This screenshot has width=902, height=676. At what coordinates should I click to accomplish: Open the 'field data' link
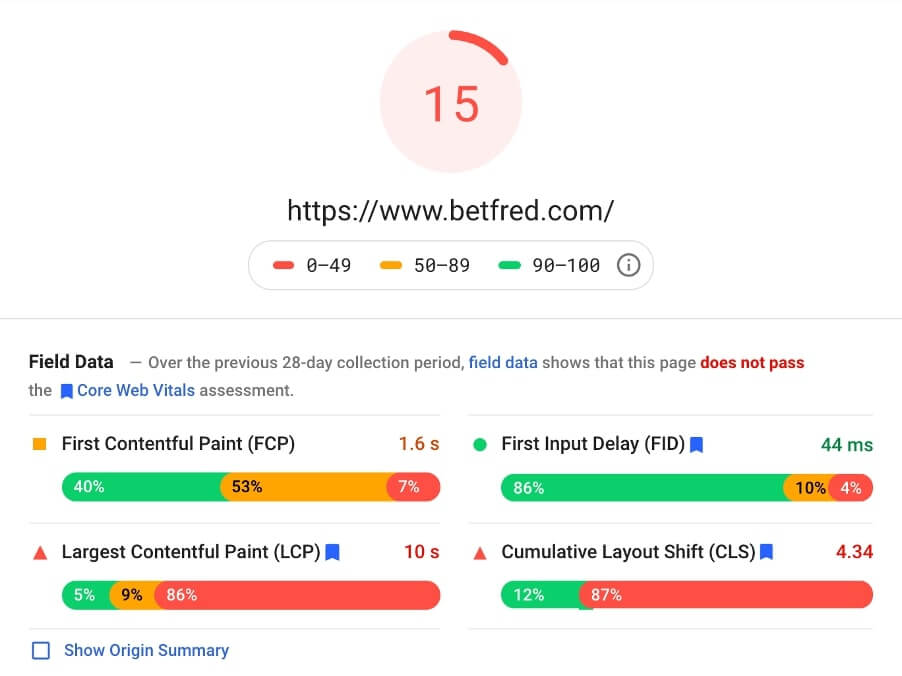(503, 362)
